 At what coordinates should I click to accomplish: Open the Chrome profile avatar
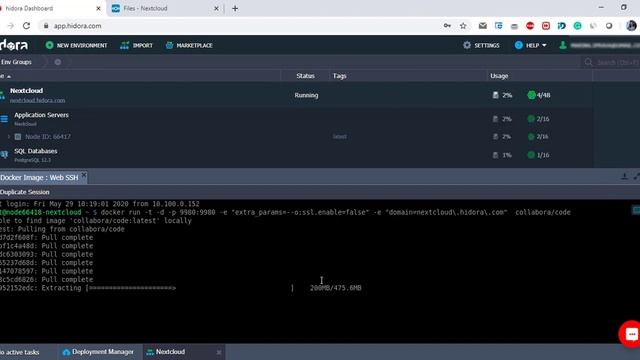coord(631,26)
